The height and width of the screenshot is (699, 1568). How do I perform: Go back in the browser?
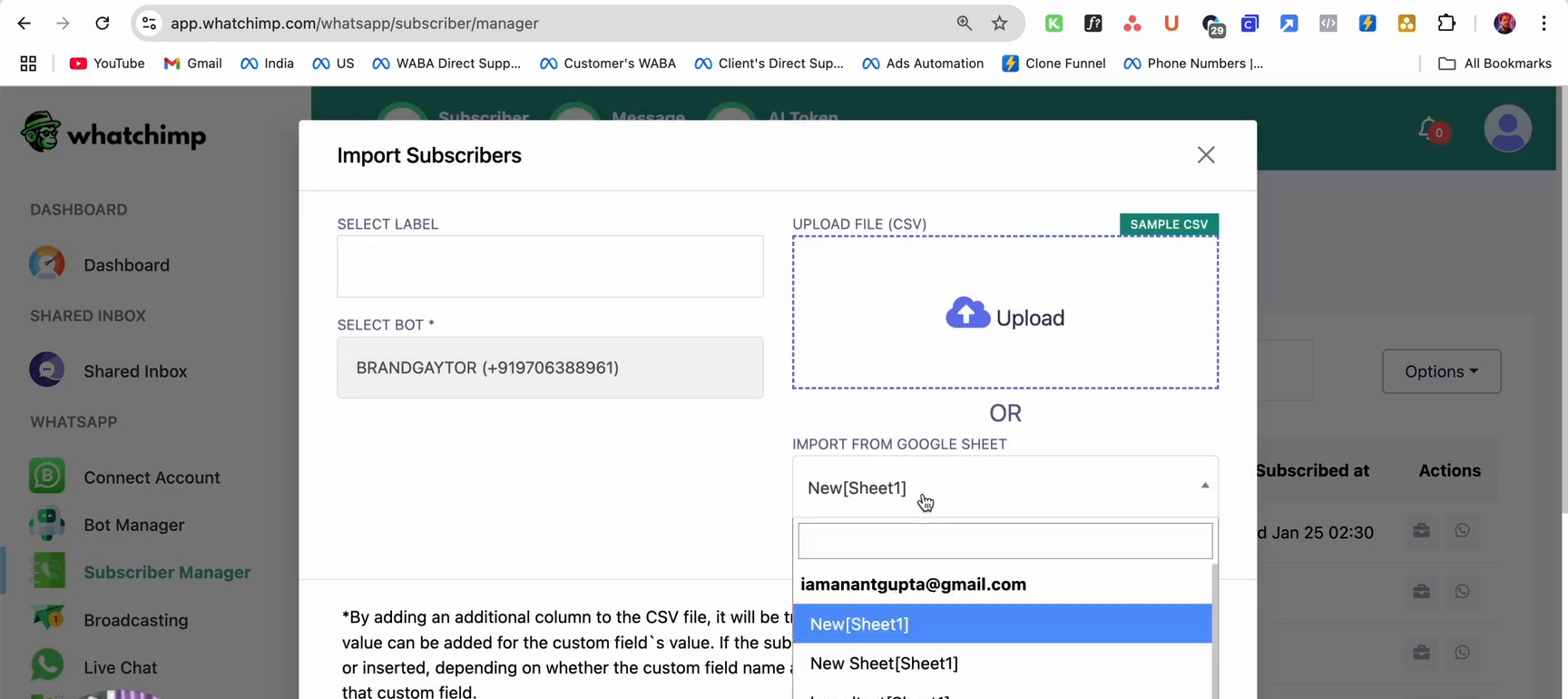tap(24, 24)
